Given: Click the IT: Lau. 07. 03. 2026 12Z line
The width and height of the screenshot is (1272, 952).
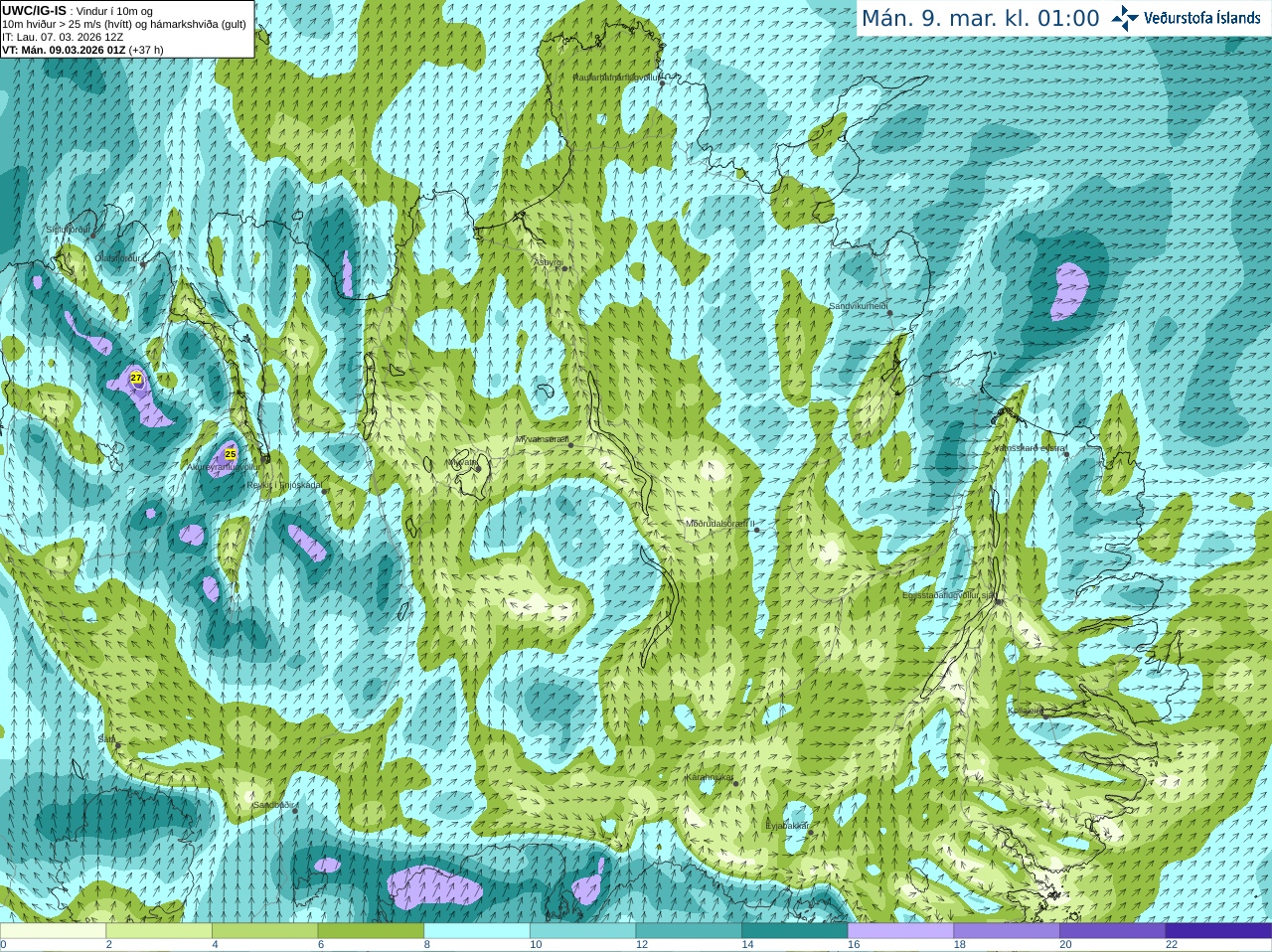Looking at the screenshot, I should pos(64,37).
